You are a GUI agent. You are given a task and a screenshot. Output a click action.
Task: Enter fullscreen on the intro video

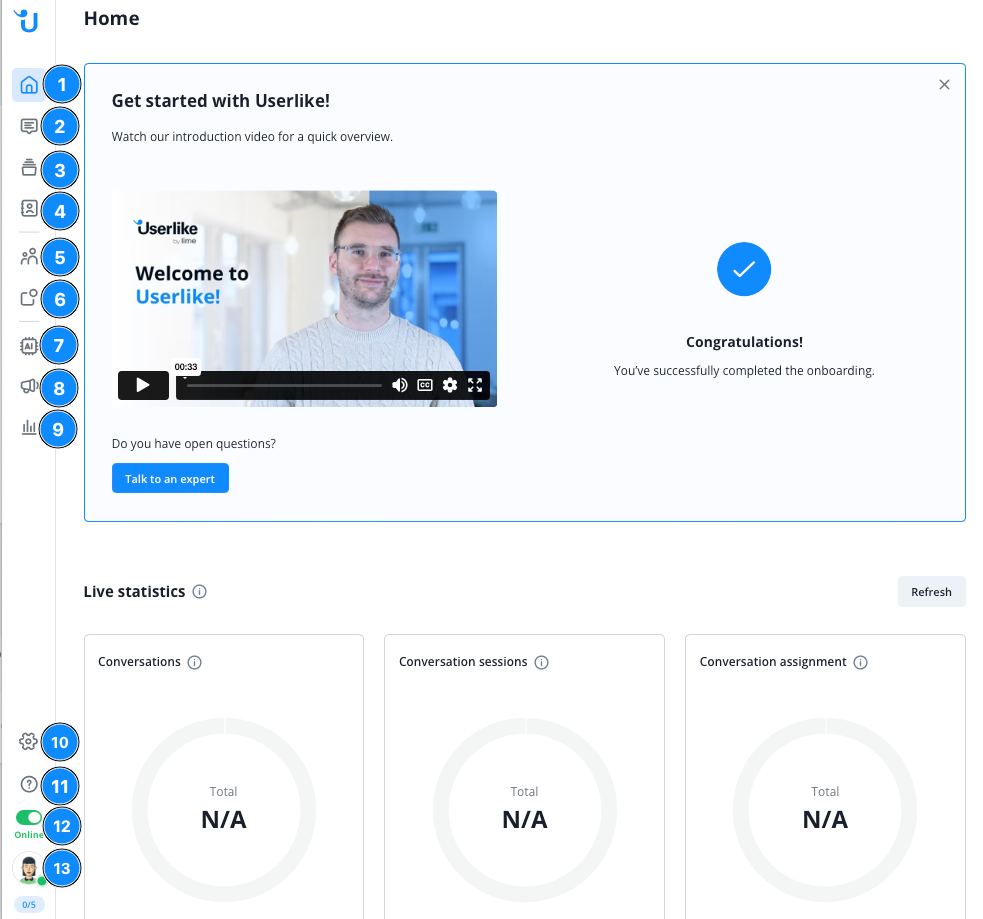(x=475, y=385)
